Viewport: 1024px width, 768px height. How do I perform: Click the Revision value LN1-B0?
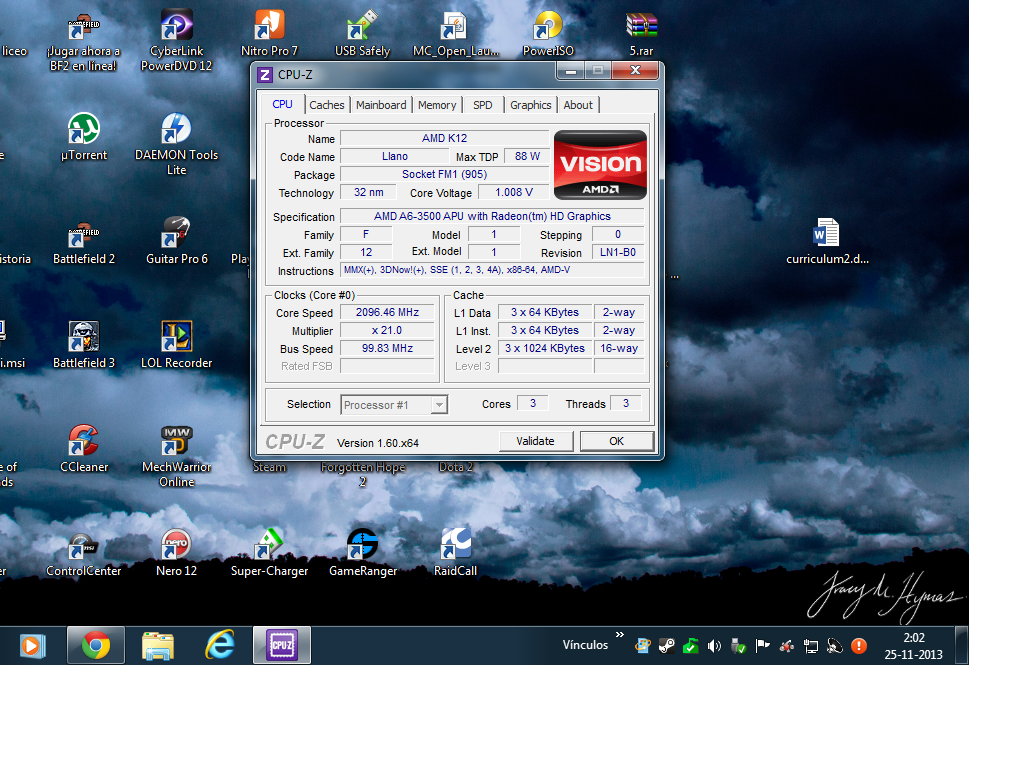(618, 252)
